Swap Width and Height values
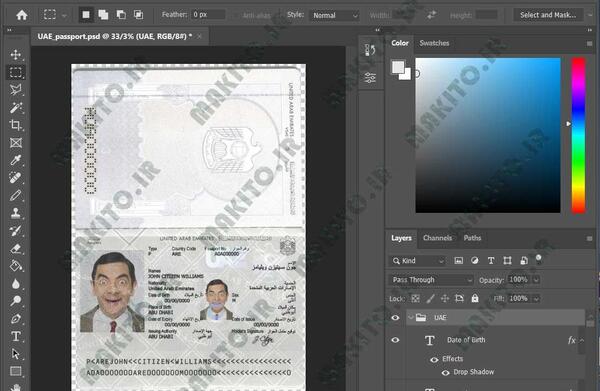 [x=432, y=15]
